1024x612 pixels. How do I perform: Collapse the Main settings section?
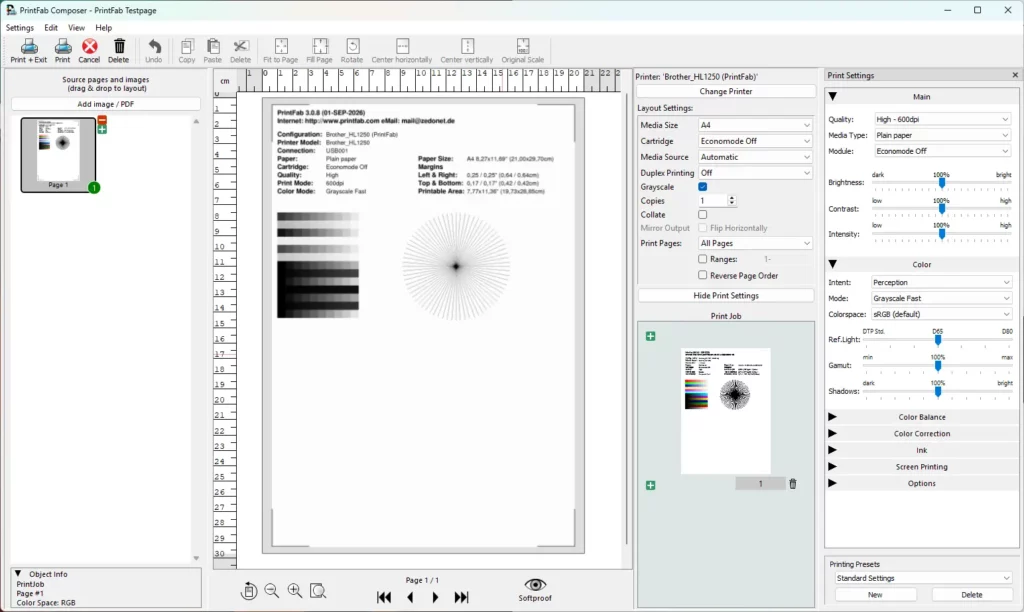pyautogui.click(x=921, y=97)
